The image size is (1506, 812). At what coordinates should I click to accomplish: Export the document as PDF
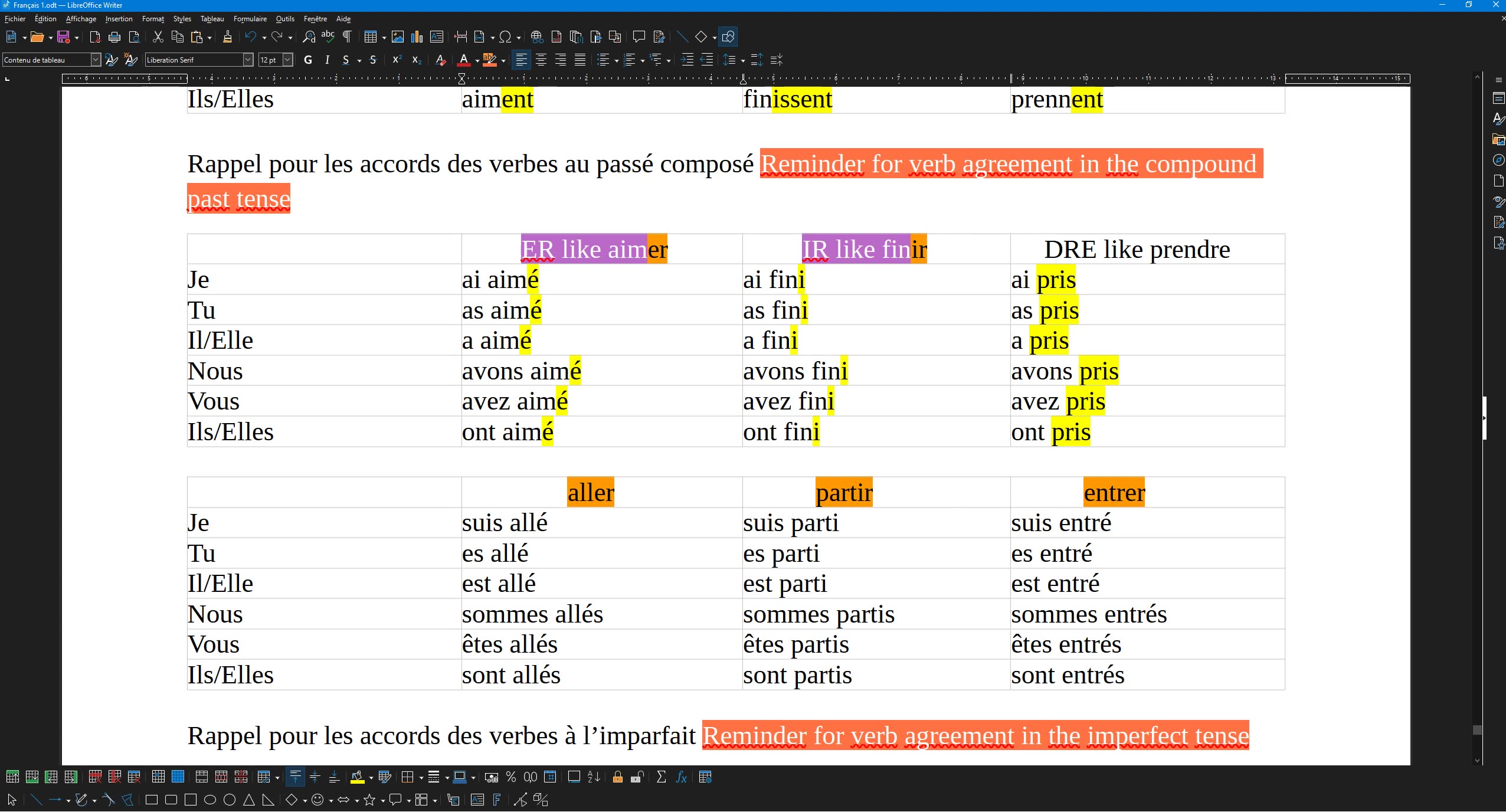(94, 37)
